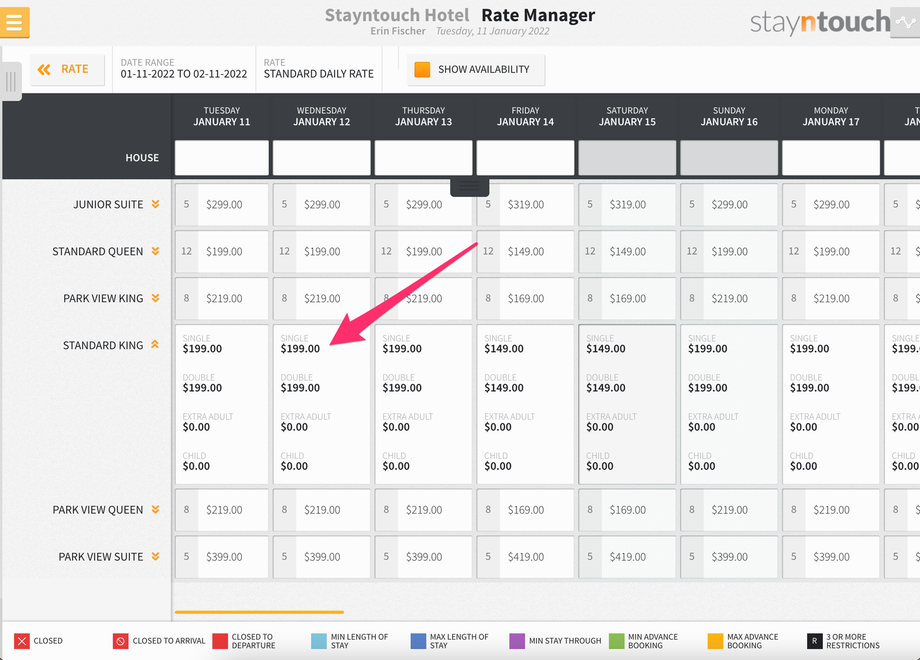The image size is (920, 660).
Task: Click the Max Advance Booking orange swatch
Action: tap(715, 641)
